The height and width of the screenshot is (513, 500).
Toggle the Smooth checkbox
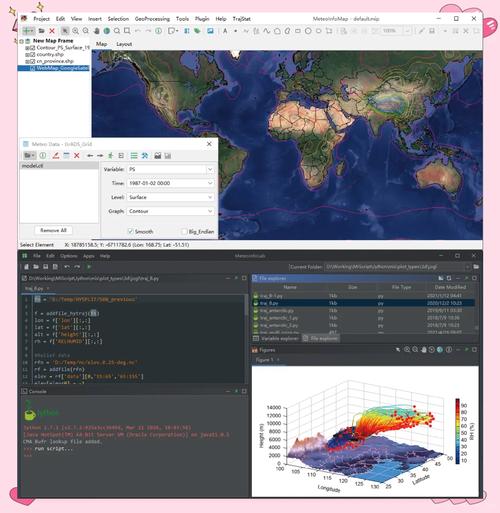click(131, 231)
